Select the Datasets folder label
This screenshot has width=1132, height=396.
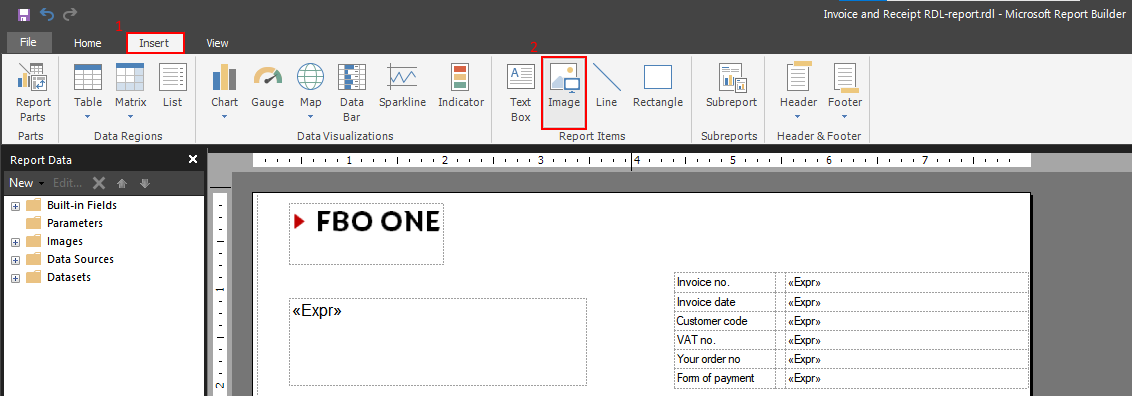click(x=69, y=277)
